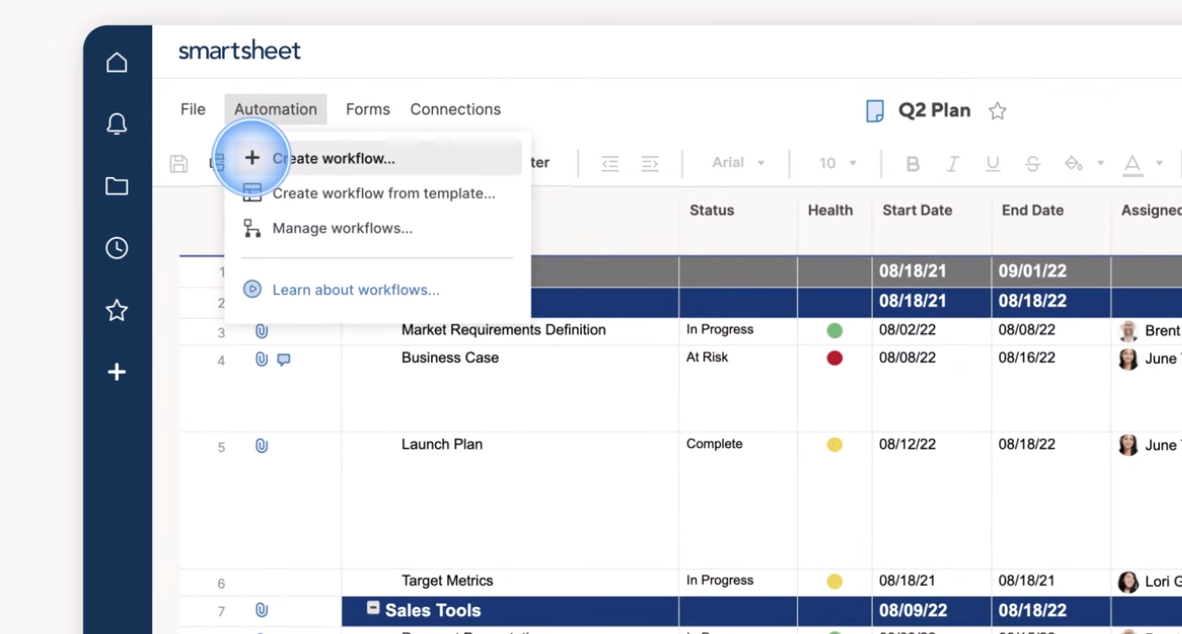Viewport: 1182px width, 634px height.
Task: Click the Complete status cell
Action: (714, 444)
